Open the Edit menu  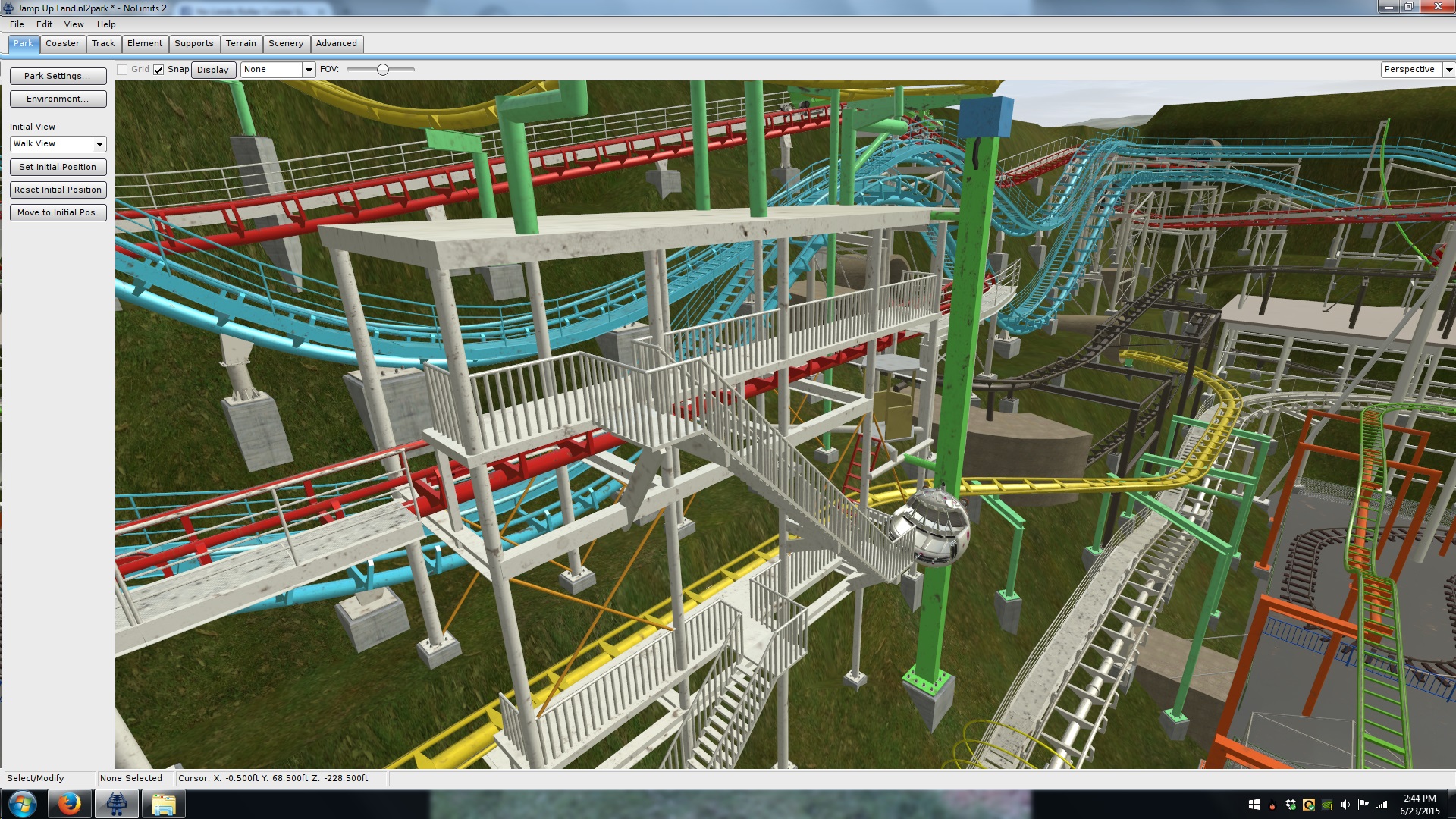coord(44,24)
